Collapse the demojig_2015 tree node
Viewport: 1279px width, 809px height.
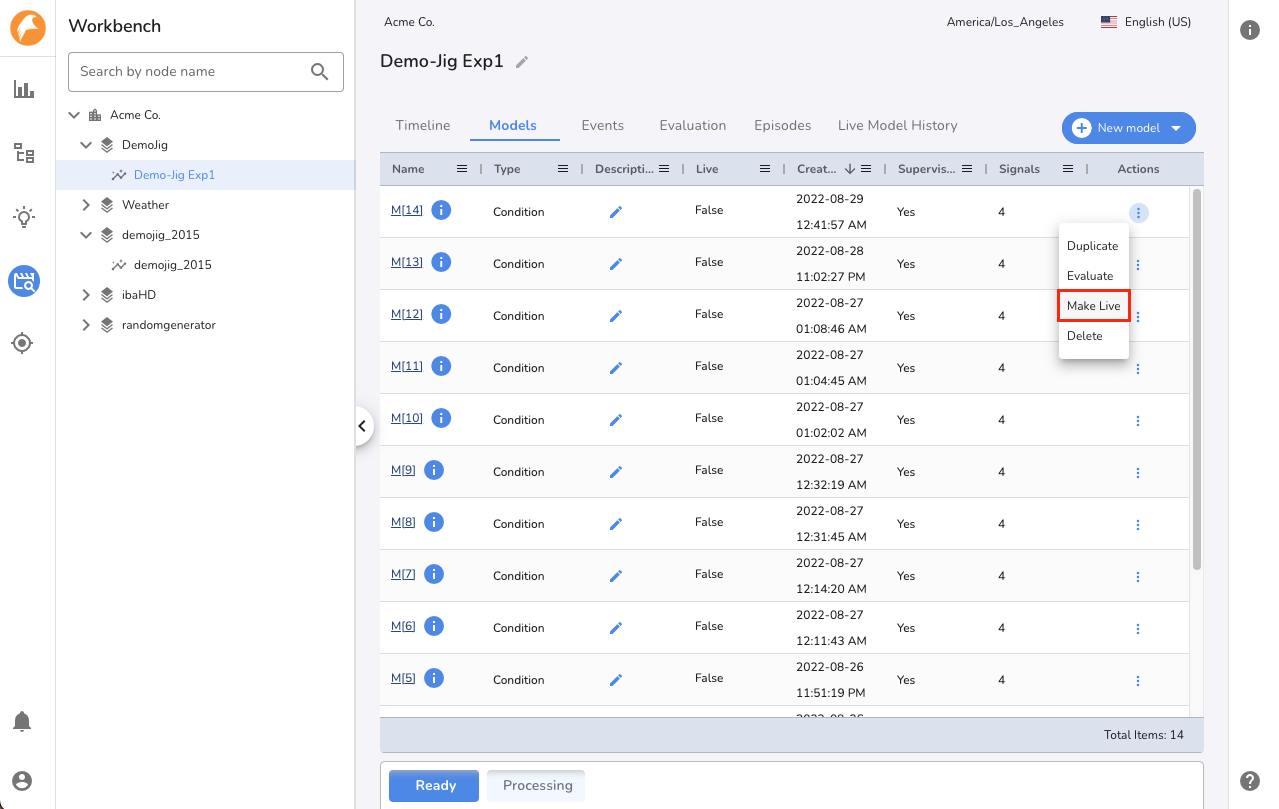[x=86, y=235]
